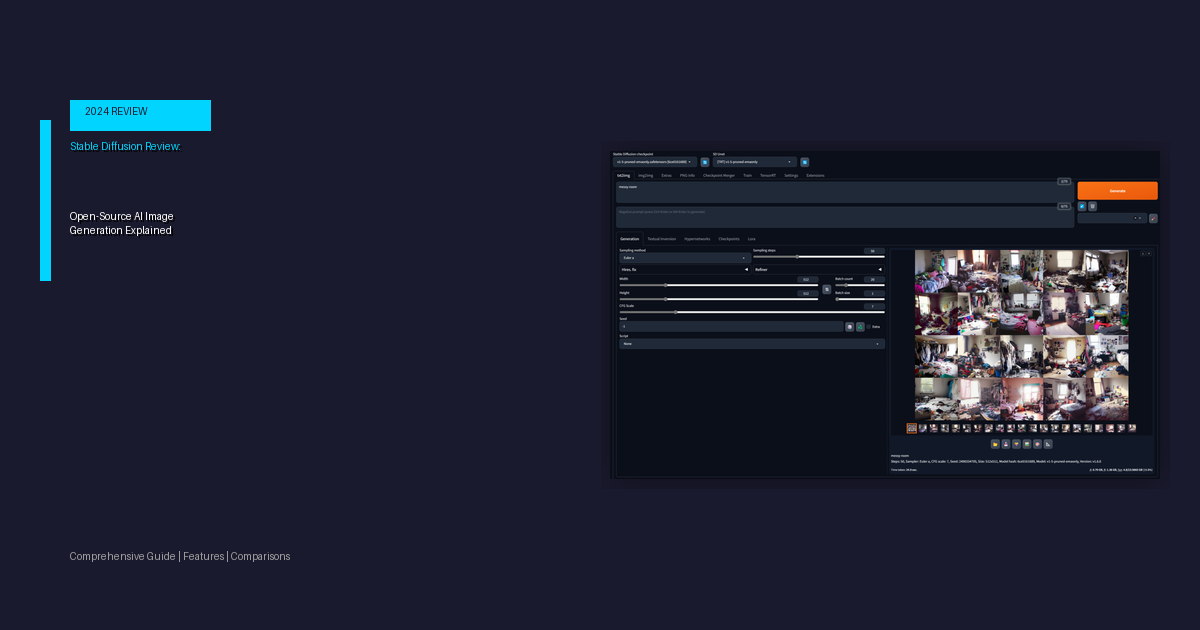Save the image with the floppy icon
1200x630 pixels.
(x=1006, y=444)
